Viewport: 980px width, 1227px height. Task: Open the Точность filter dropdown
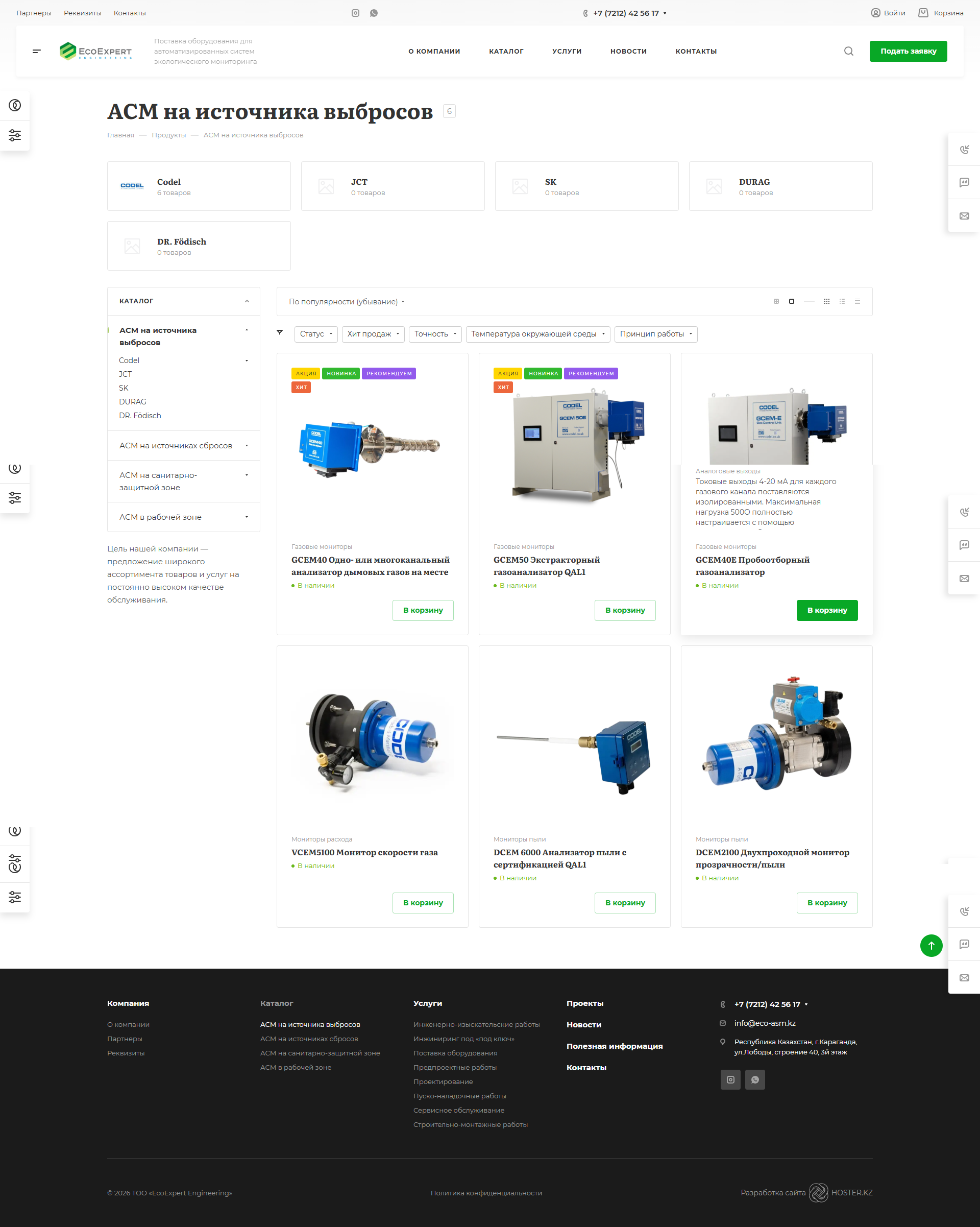click(435, 334)
